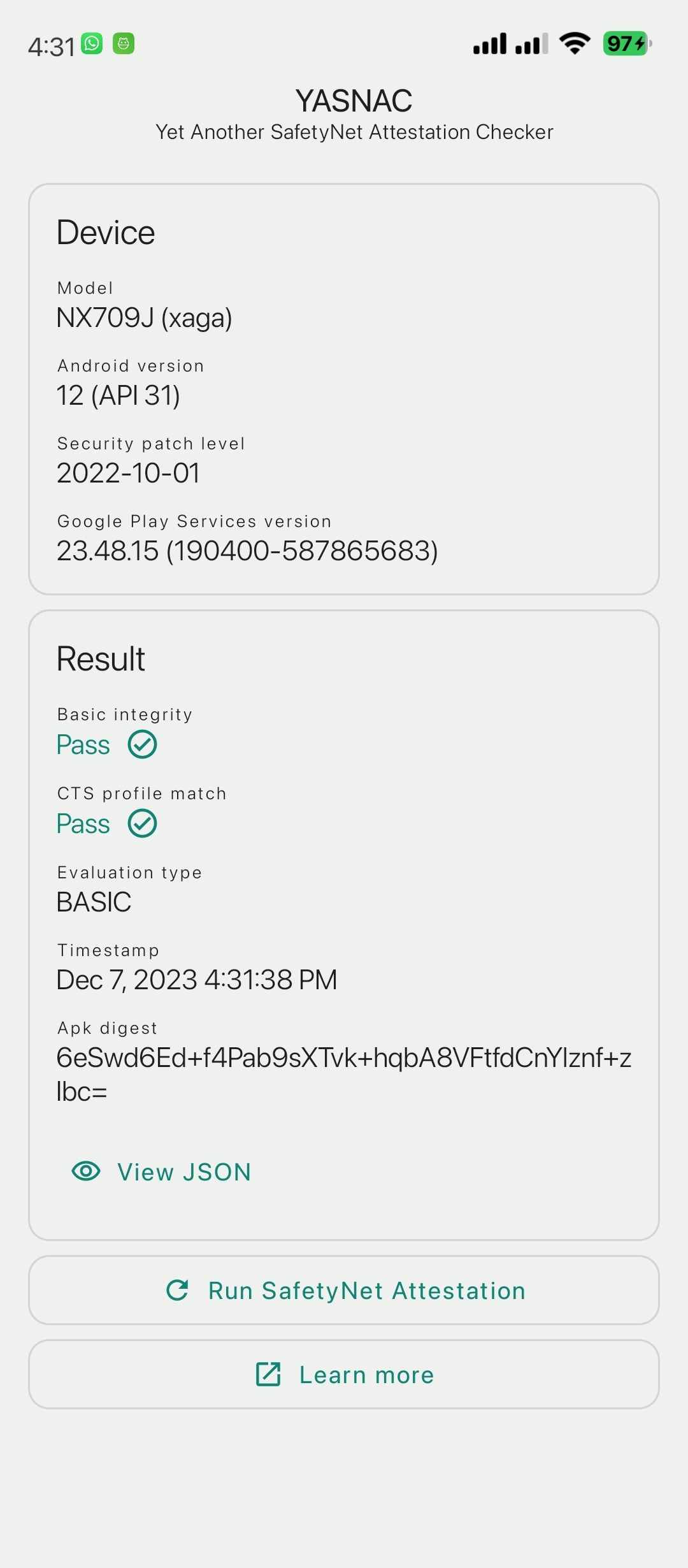Tap the eye icon beside View JSON
This screenshot has width=688, height=1568.
pos(86,1172)
